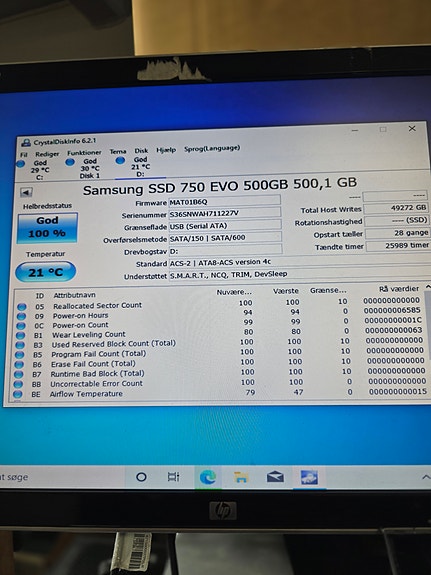Select the D: drive status circle
The height and width of the screenshot is (575, 431).
(120, 160)
